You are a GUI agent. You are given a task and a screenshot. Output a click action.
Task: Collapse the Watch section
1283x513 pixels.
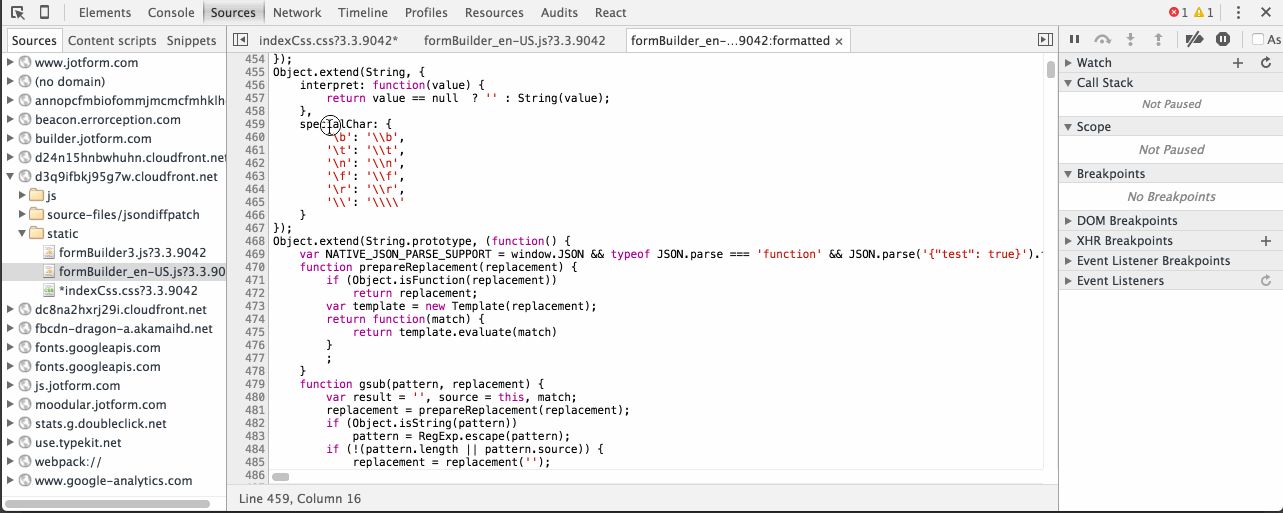1067,63
